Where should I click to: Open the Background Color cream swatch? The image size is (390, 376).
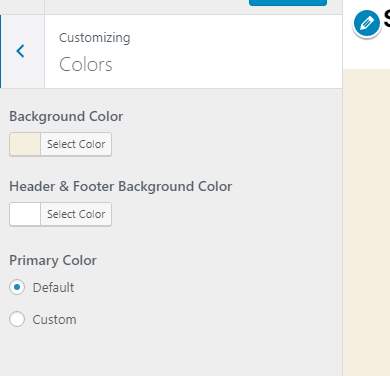tap(25, 144)
